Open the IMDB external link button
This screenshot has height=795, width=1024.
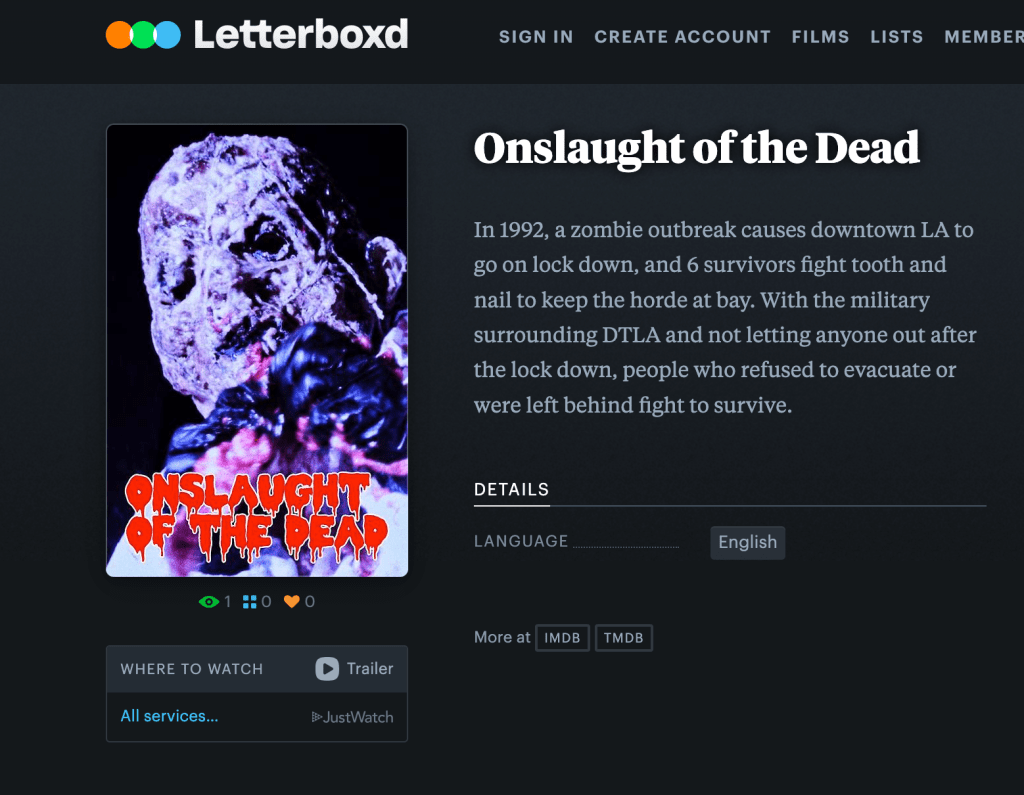(562, 638)
